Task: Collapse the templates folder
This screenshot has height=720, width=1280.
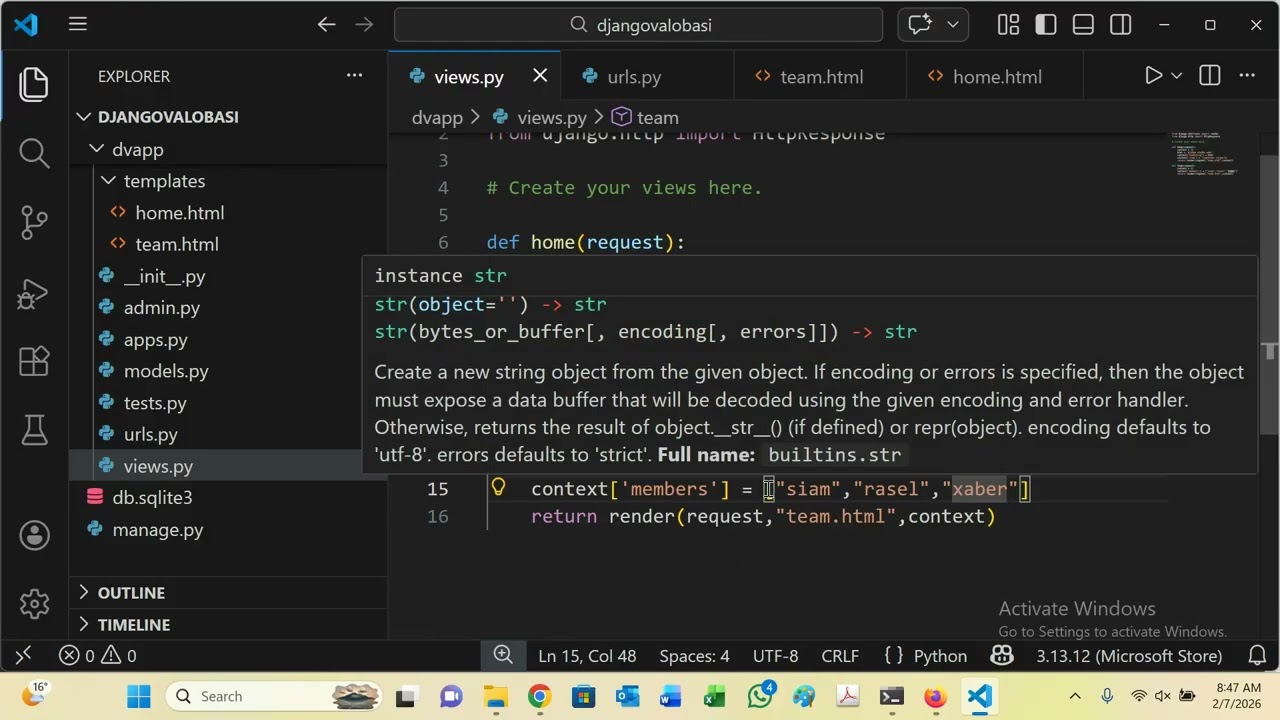Action: (x=108, y=181)
